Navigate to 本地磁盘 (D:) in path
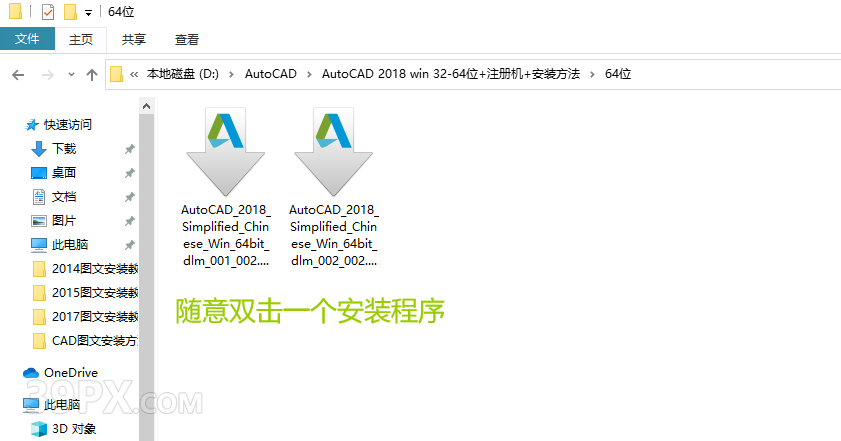The width and height of the screenshot is (841, 441). point(183,74)
